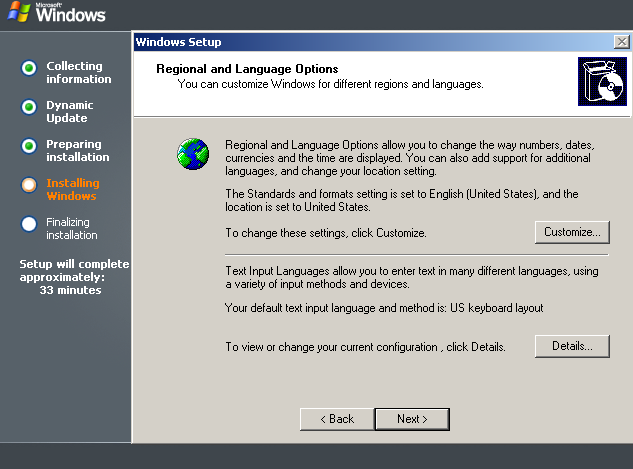Click 'Regional and Language Options' heading
This screenshot has height=469, width=633.
[247, 69]
